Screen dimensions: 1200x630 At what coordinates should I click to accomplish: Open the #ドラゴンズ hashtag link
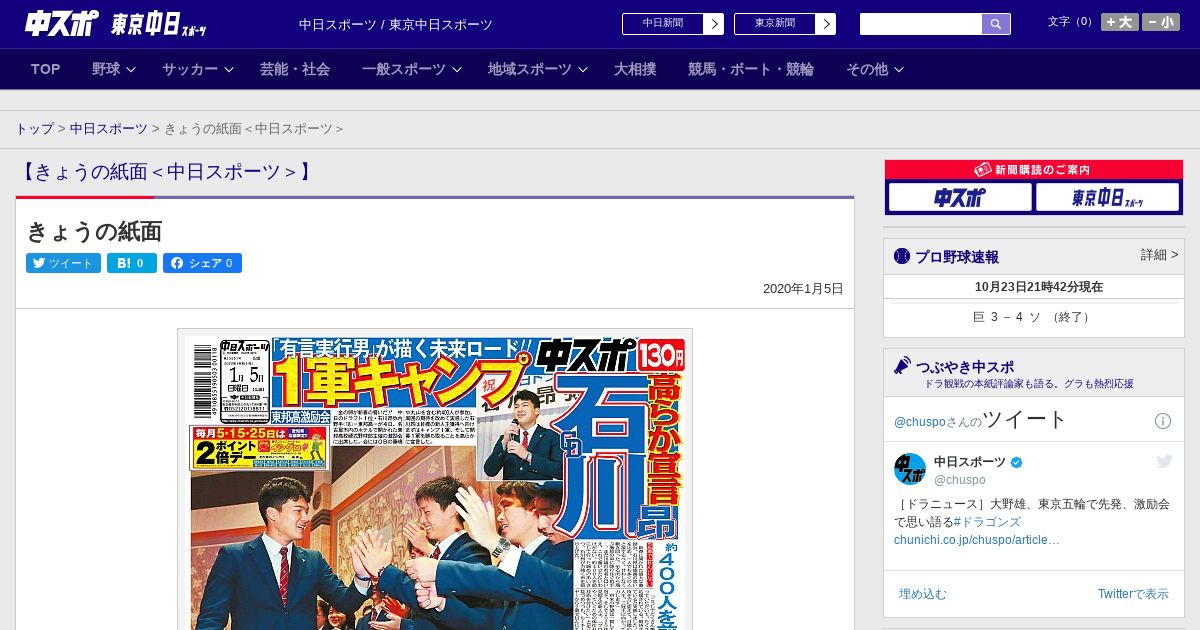tap(987, 522)
